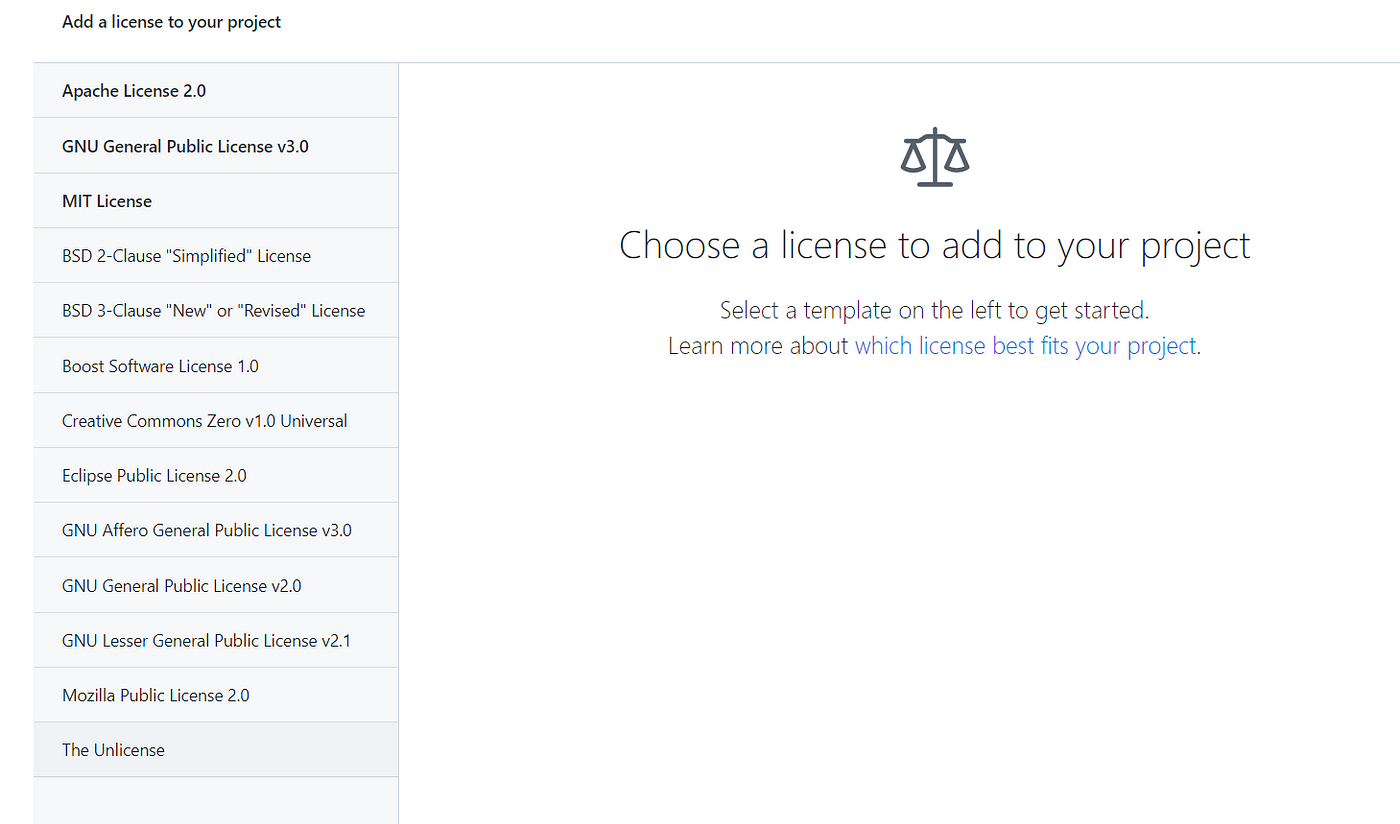
Task: Choose Eclipse Public License 2.0
Action: coord(216,475)
